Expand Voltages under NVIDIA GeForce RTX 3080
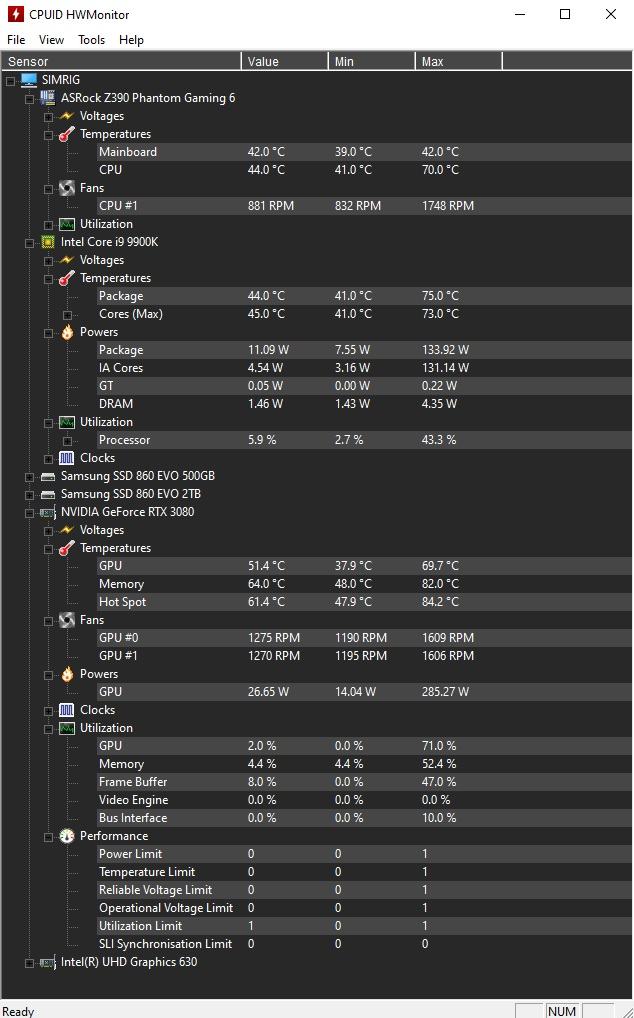The height and width of the screenshot is (1018, 634). coord(48,530)
